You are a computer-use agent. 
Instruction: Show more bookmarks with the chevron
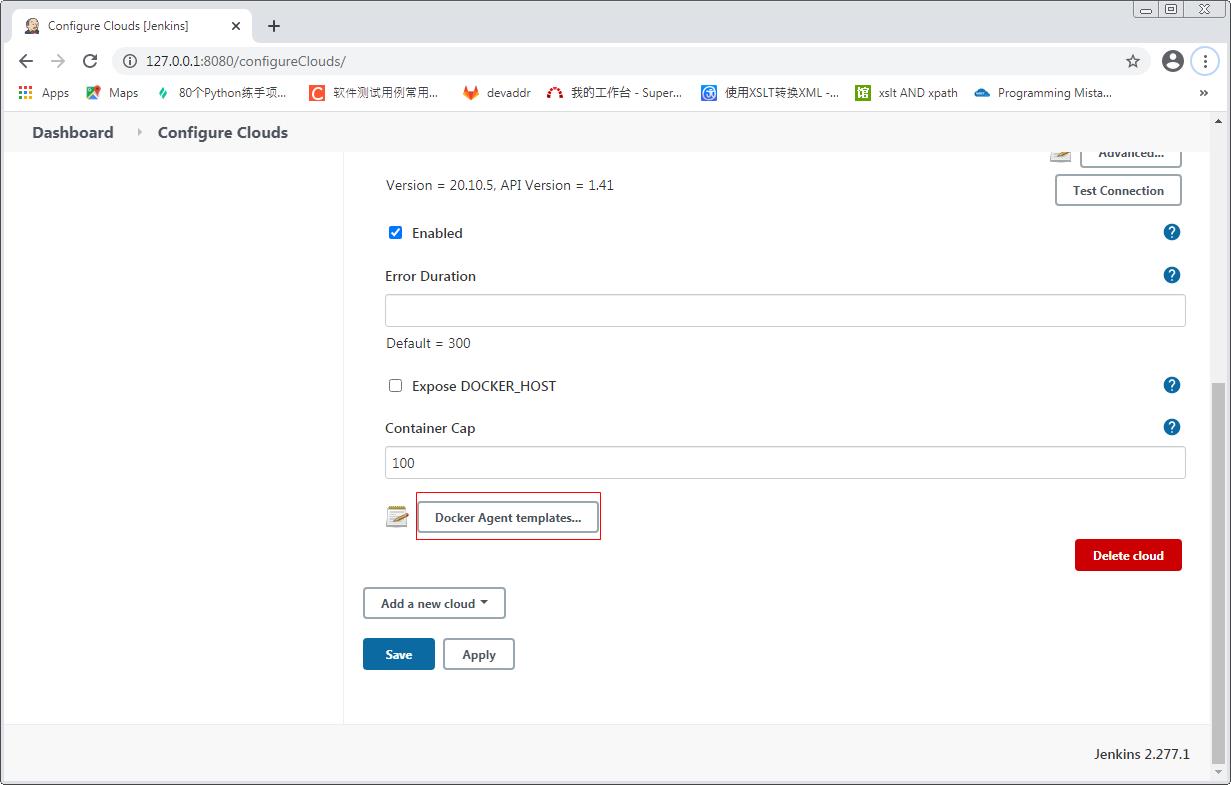1203,93
